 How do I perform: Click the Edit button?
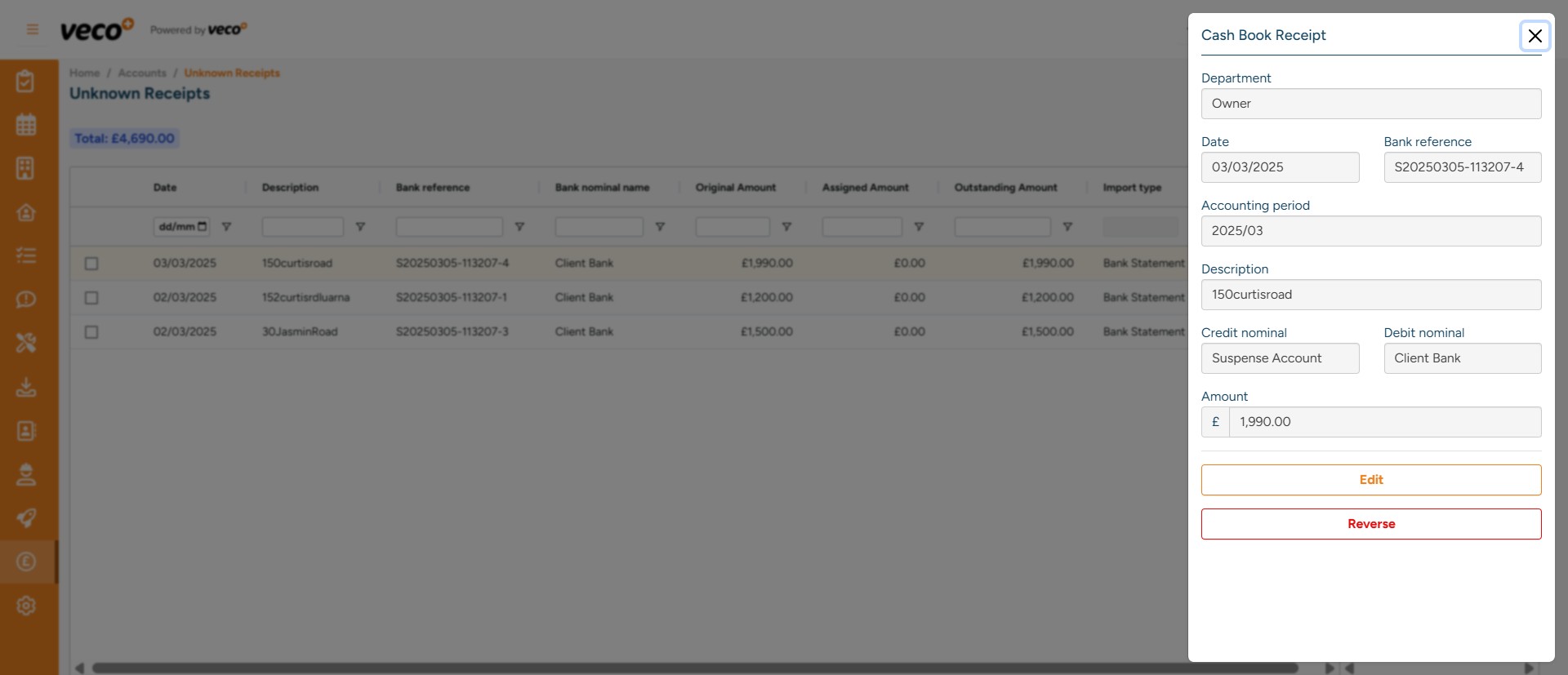click(x=1370, y=480)
